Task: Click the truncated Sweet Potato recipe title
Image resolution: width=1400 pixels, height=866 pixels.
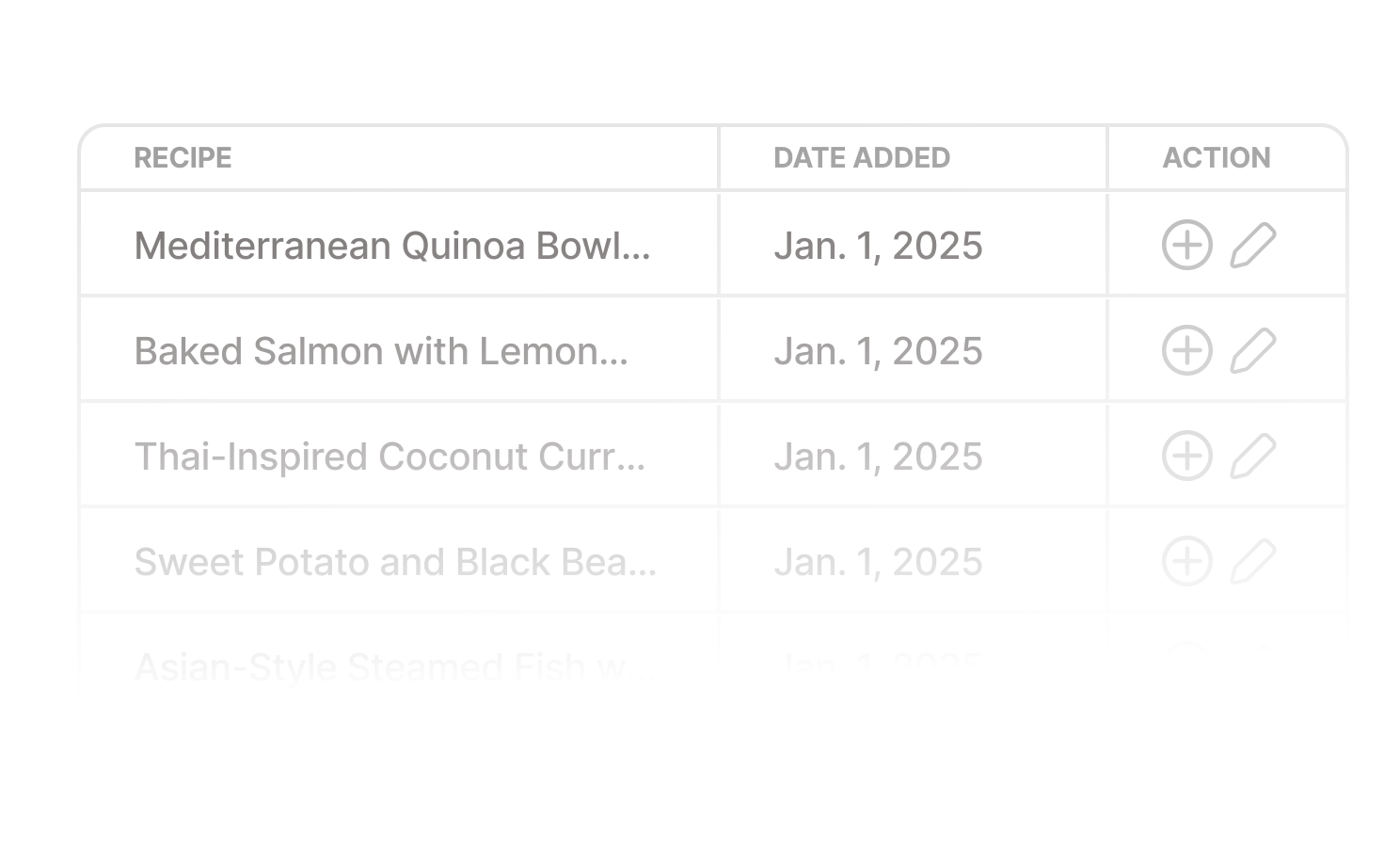Action: (x=397, y=561)
